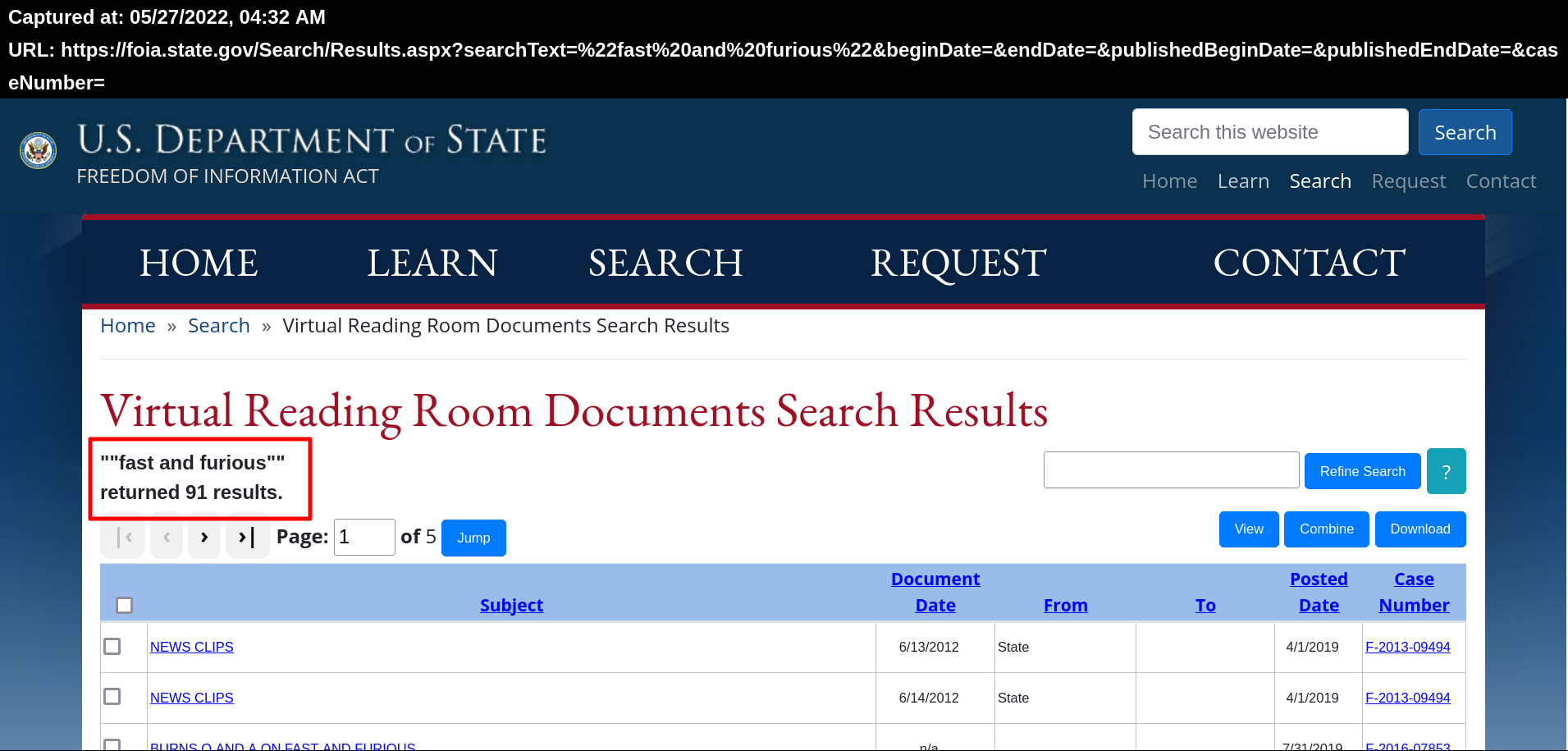The image size is (1568, 751).
Task: Follow the Home breadcrumb link
Action: click(128, 326)
